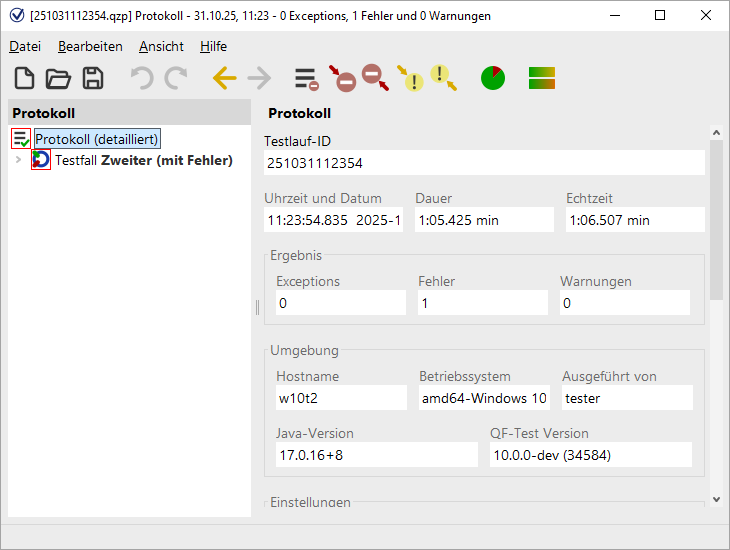Save the protocol with the floppy disk icon

(92, 79)
